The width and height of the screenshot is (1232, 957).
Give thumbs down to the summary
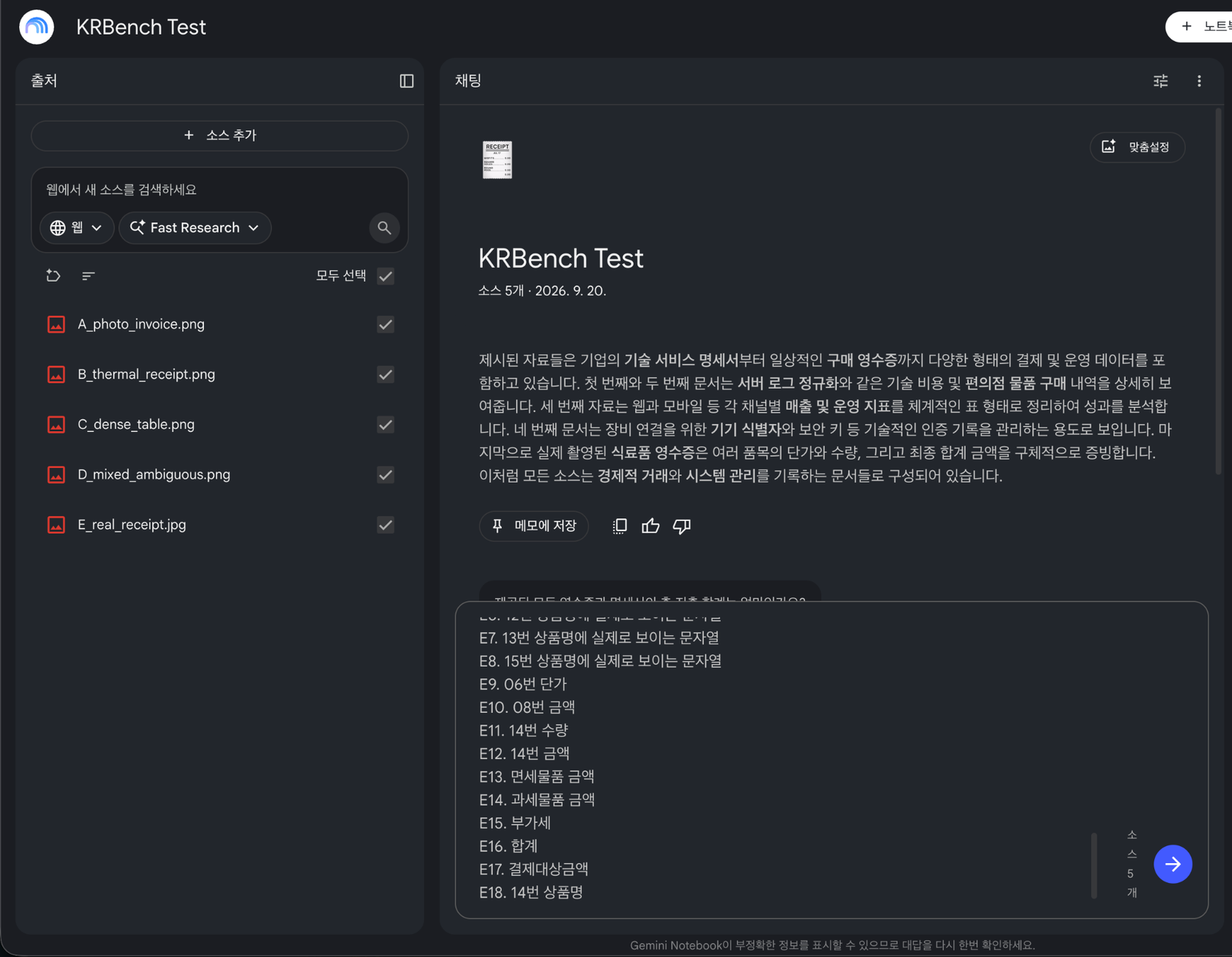pos(681,526)
